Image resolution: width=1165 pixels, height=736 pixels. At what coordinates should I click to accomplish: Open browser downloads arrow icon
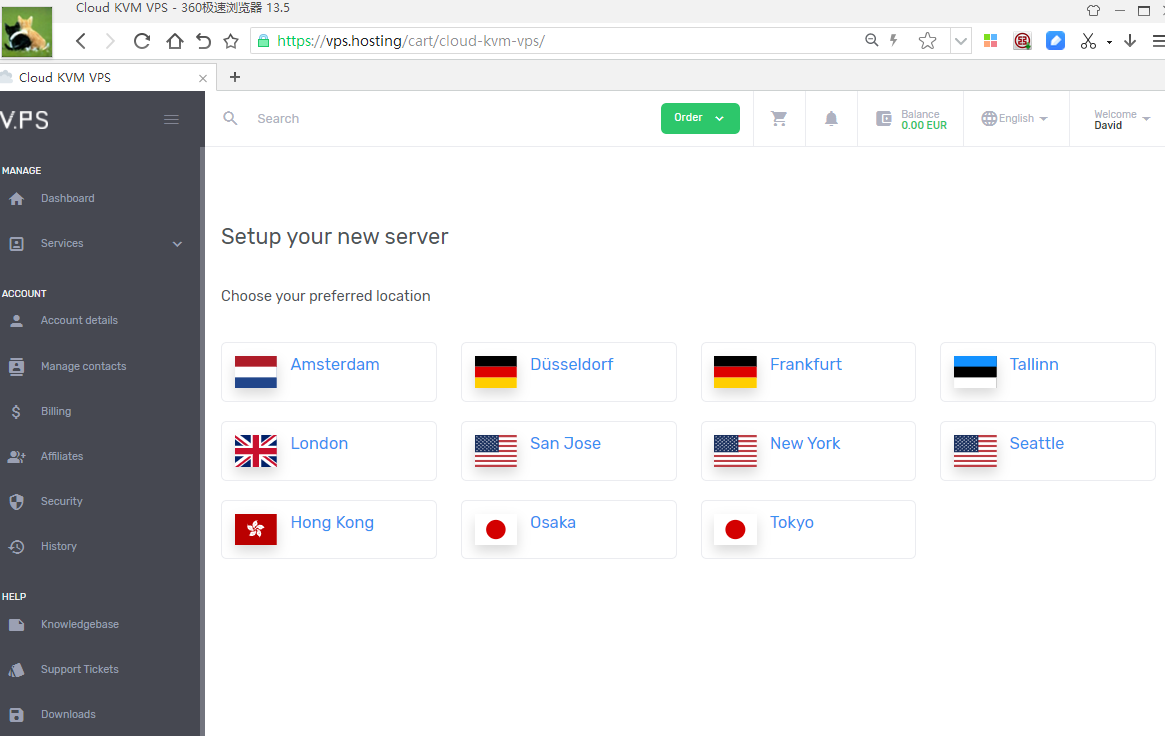coord(1130,41)
